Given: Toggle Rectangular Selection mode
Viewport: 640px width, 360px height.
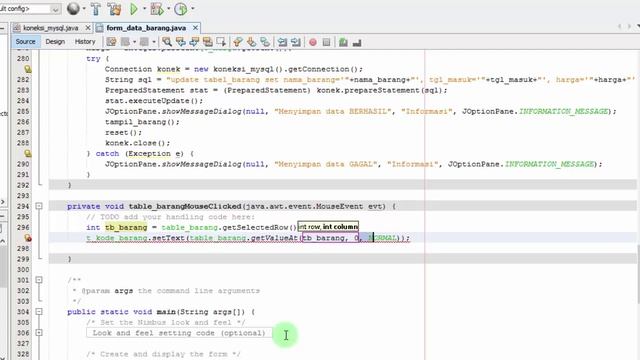Looking at the screenshot, I should point(221,42).
